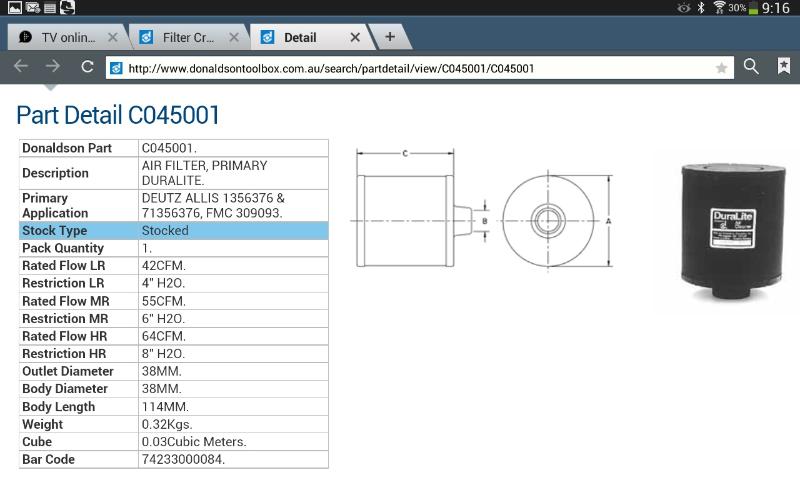Click the Primary Application label
The image size is (800, 500).
click(x=55, y=205)
